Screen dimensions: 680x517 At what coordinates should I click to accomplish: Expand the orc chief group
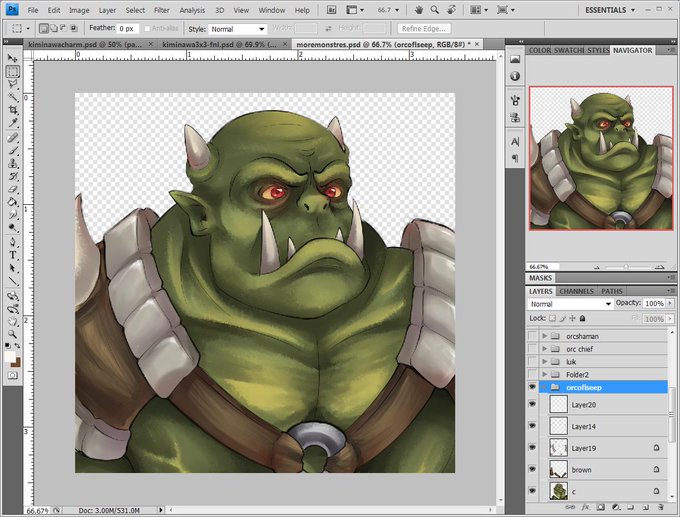(545, 349)
